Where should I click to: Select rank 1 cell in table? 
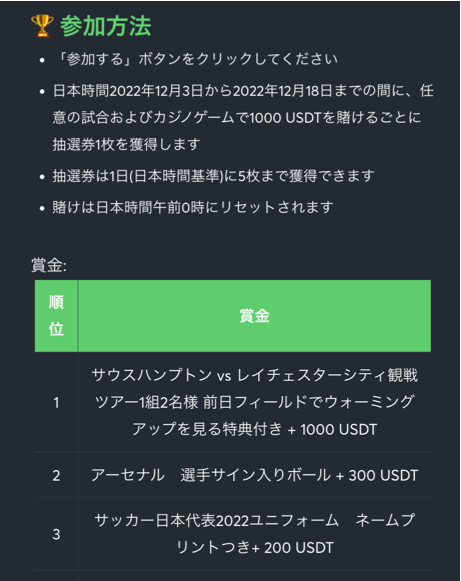[x=56, y=402]
